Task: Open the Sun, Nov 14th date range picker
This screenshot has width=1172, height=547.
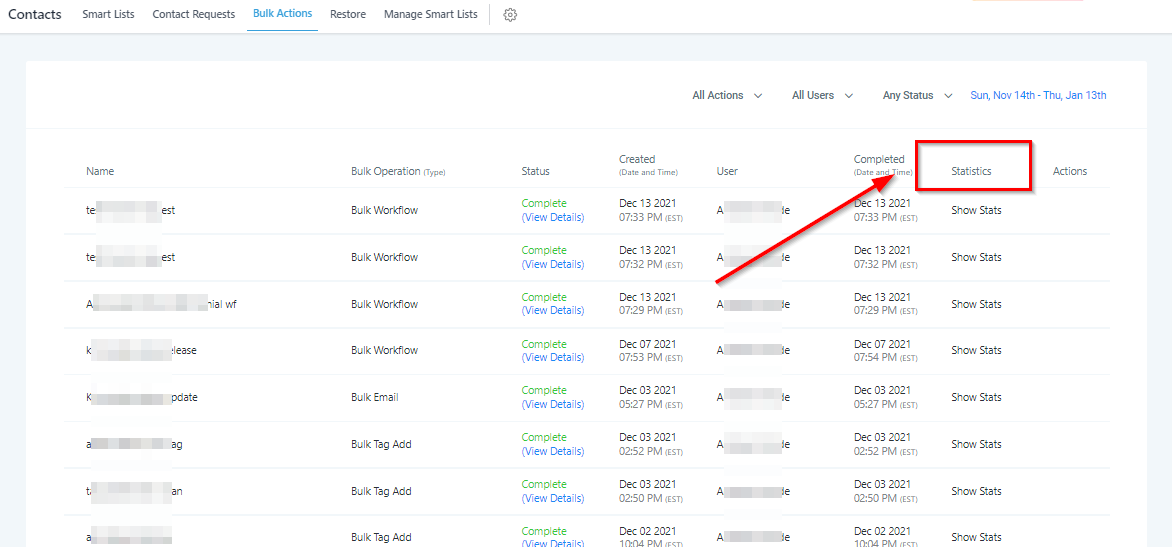Action: click(1038, 96)
